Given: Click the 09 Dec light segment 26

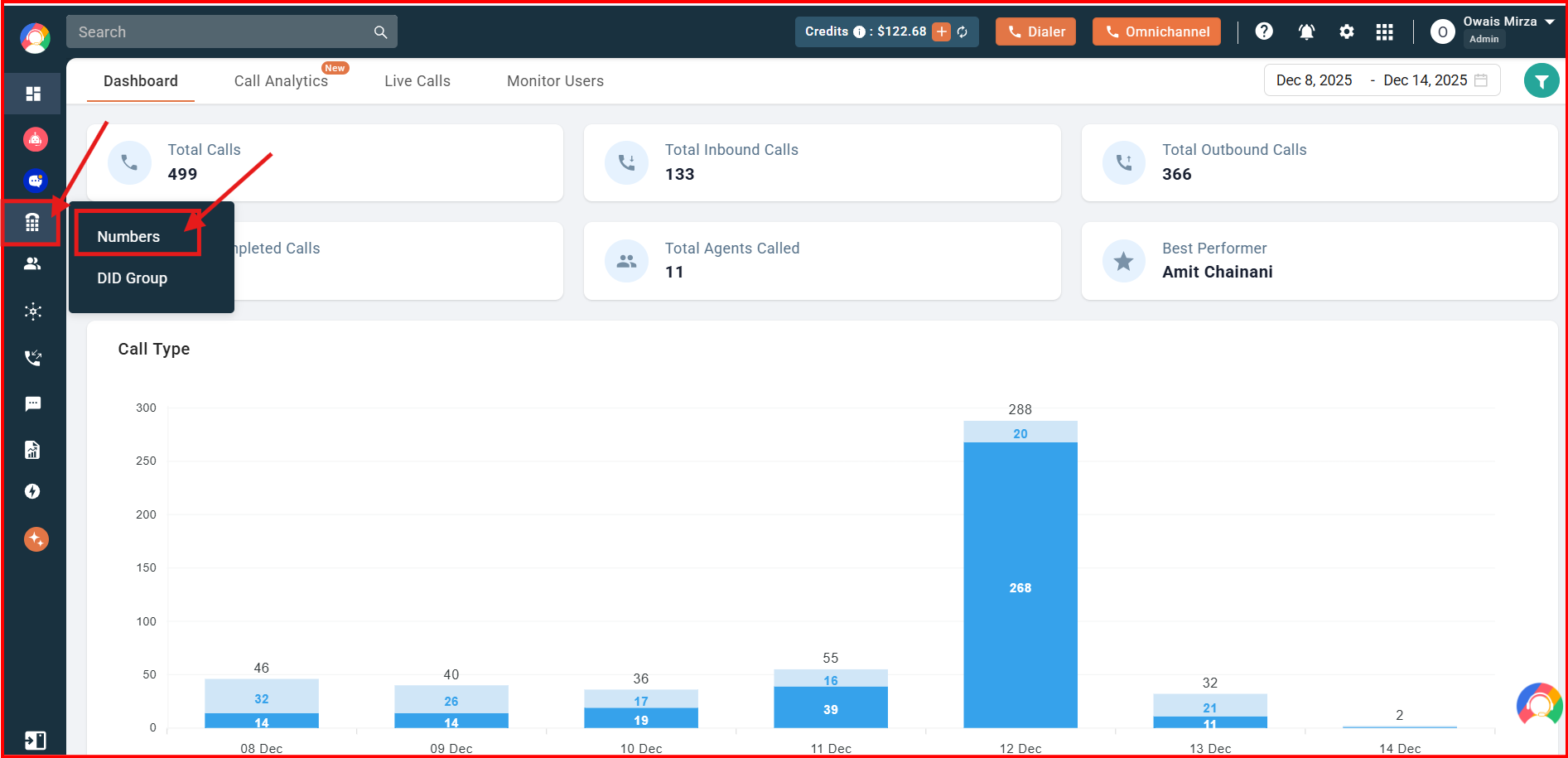Looking at the screenshot, I should coord(451,699).
